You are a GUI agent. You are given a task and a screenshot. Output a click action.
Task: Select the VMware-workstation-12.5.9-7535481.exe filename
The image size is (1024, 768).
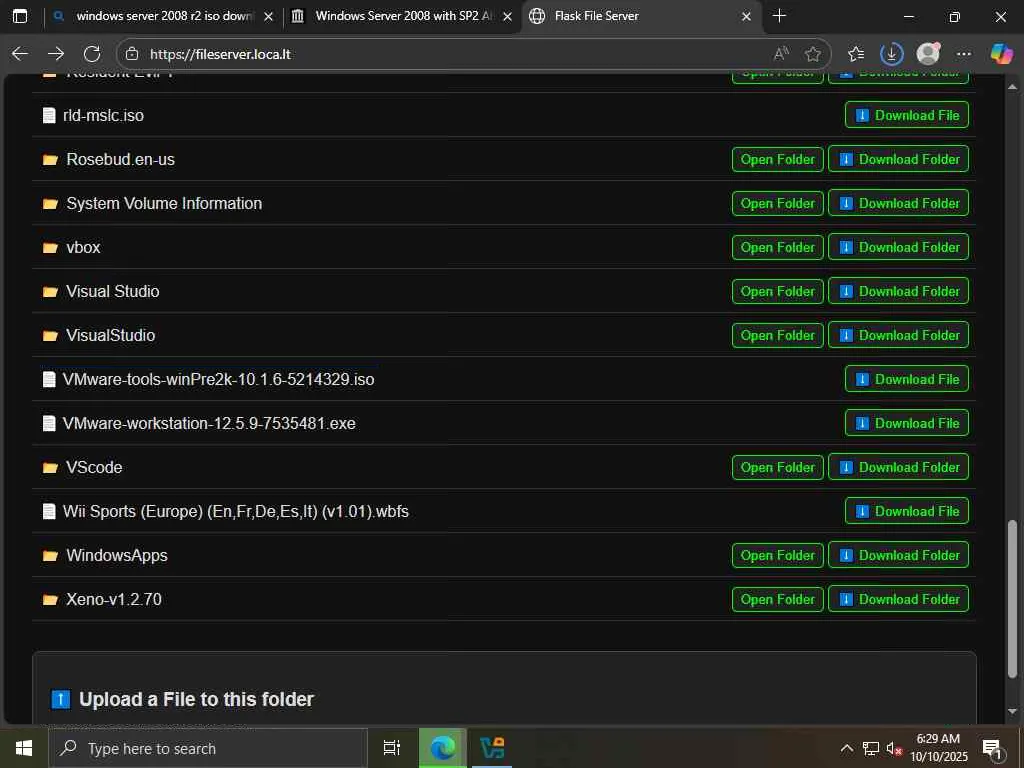coord(209,423)
